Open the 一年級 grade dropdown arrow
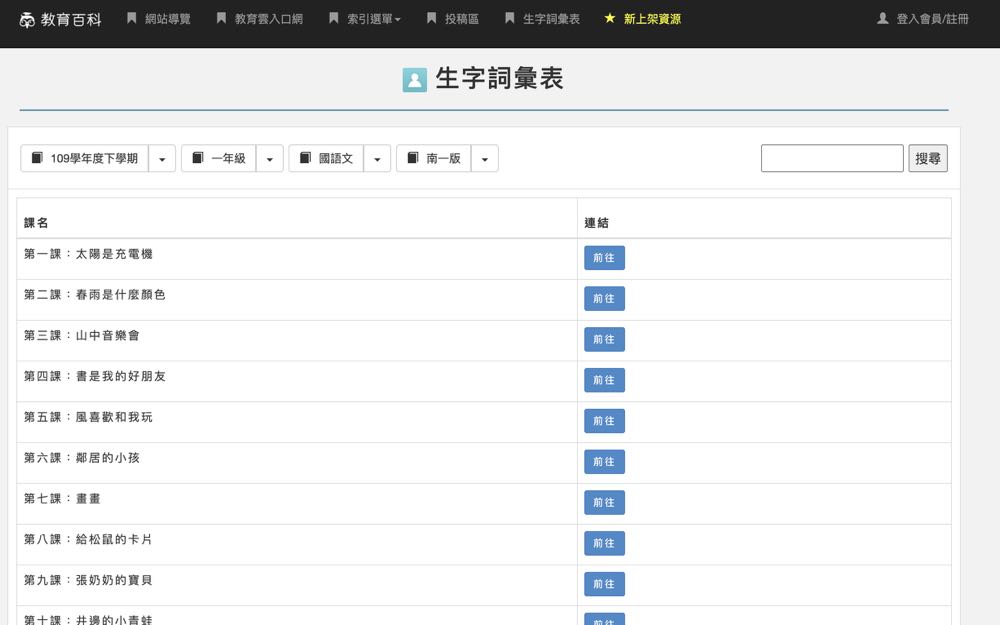1000x625 pixels. [x=270, y=158]
